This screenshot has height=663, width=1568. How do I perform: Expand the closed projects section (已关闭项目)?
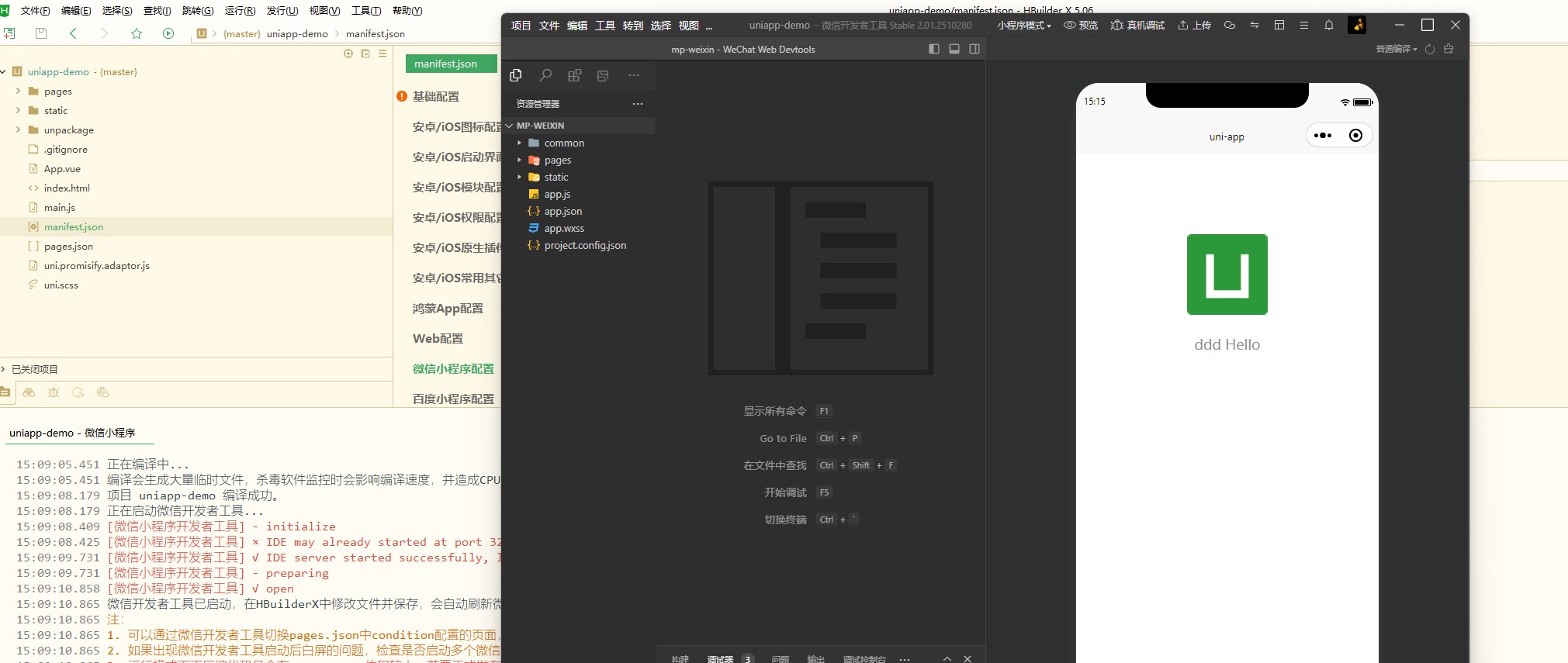[4, 369]
